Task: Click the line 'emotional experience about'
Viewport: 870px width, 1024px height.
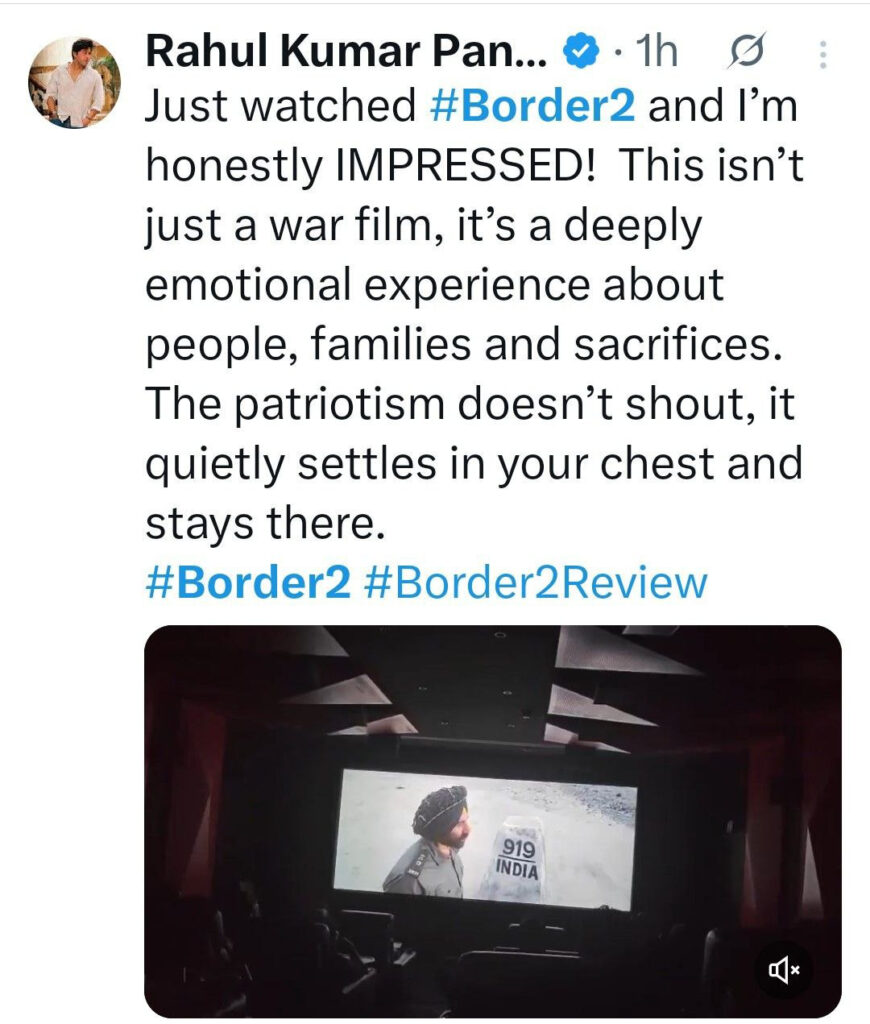Action: click(434, 285)
